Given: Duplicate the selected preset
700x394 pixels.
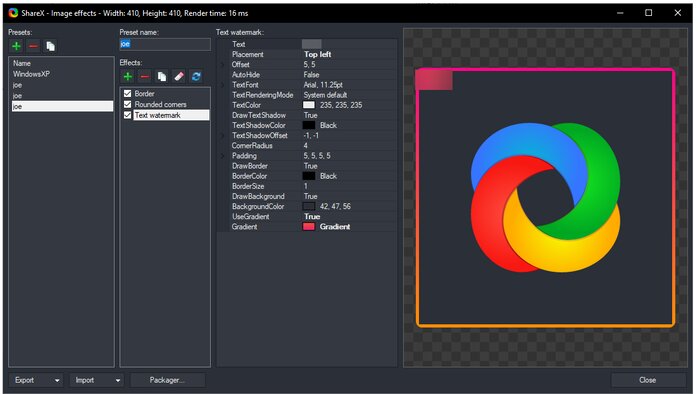Looking at the screenshot, I should coord(50,46).
